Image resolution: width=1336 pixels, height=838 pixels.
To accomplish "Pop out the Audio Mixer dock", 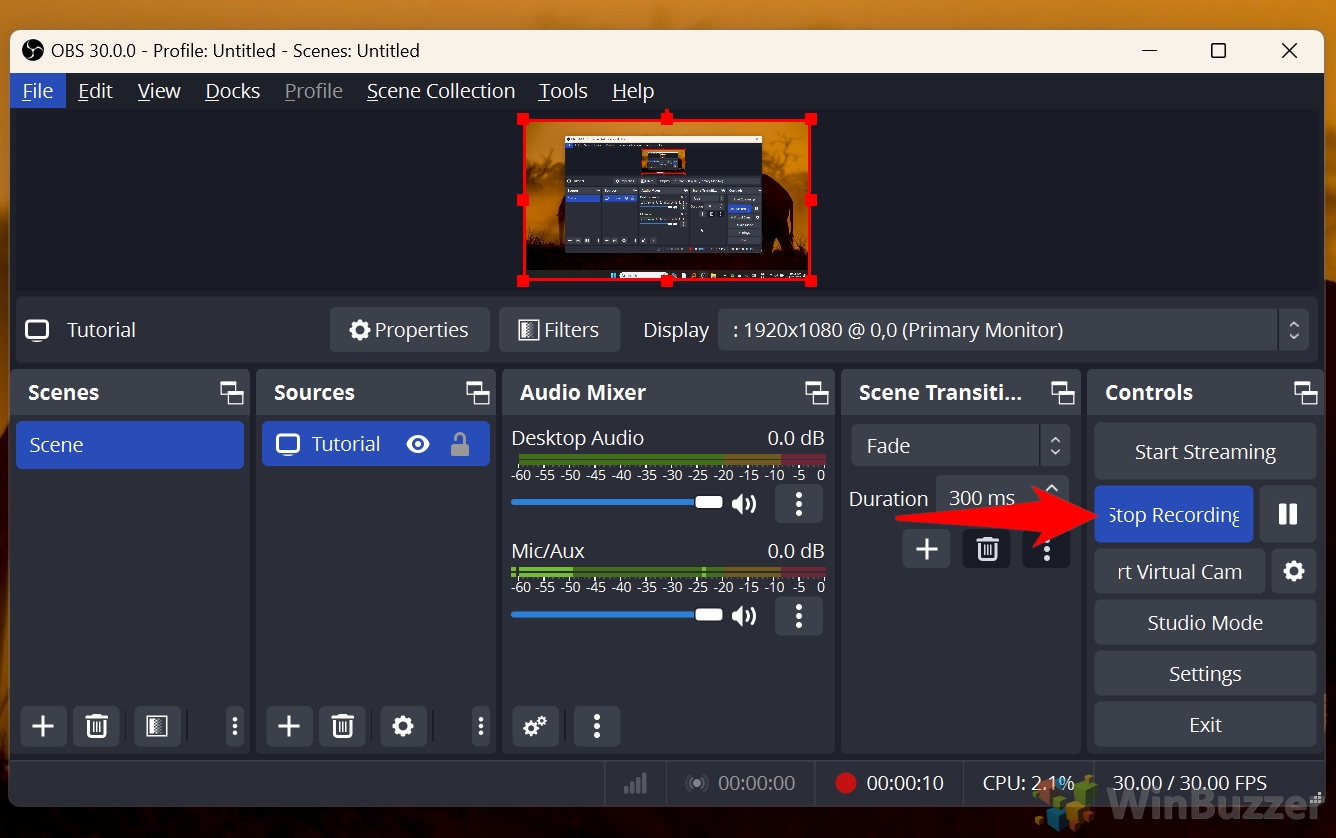I will coord(817,393).
